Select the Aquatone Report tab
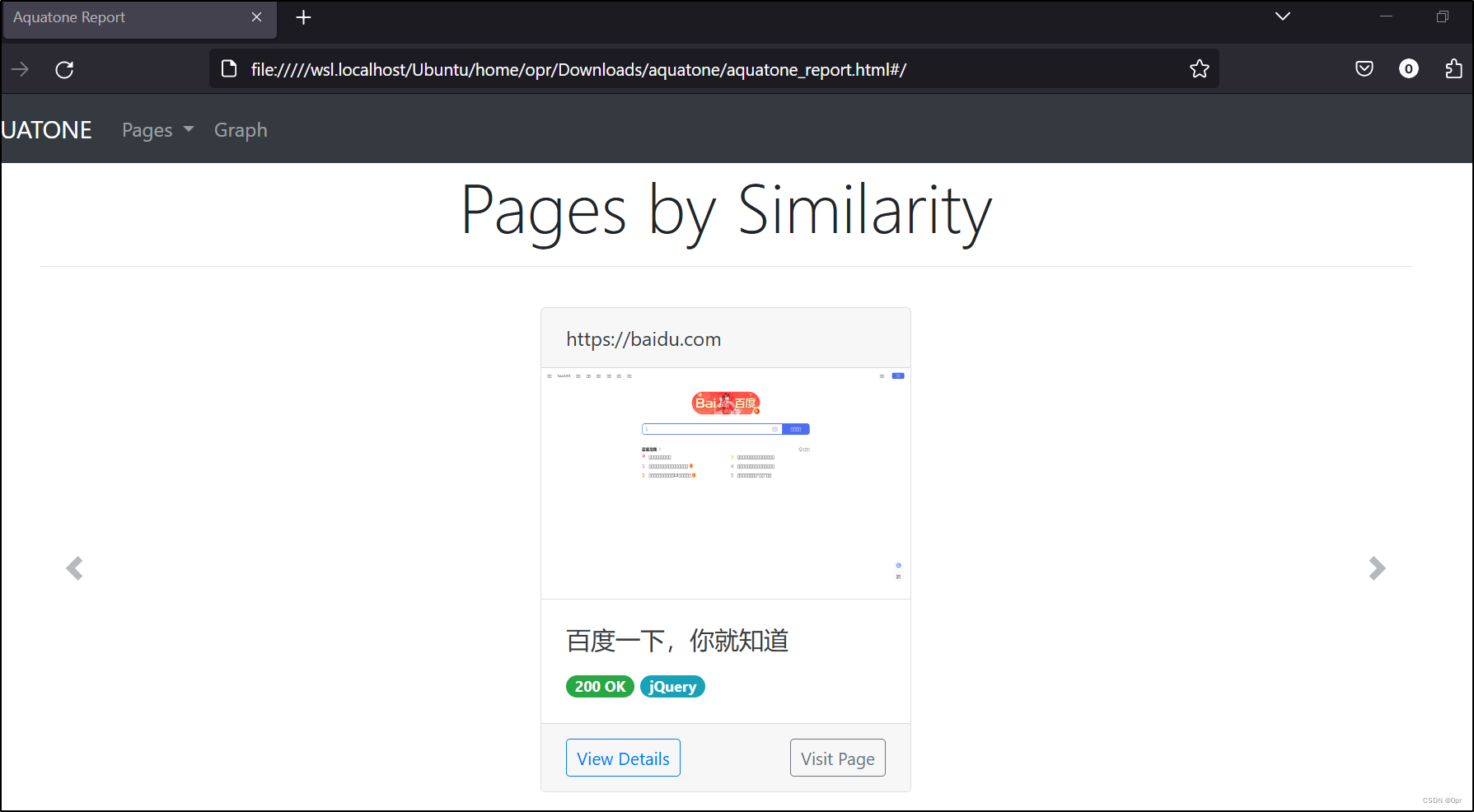Viewport: 1474px width, 812px height. [138, 18]
